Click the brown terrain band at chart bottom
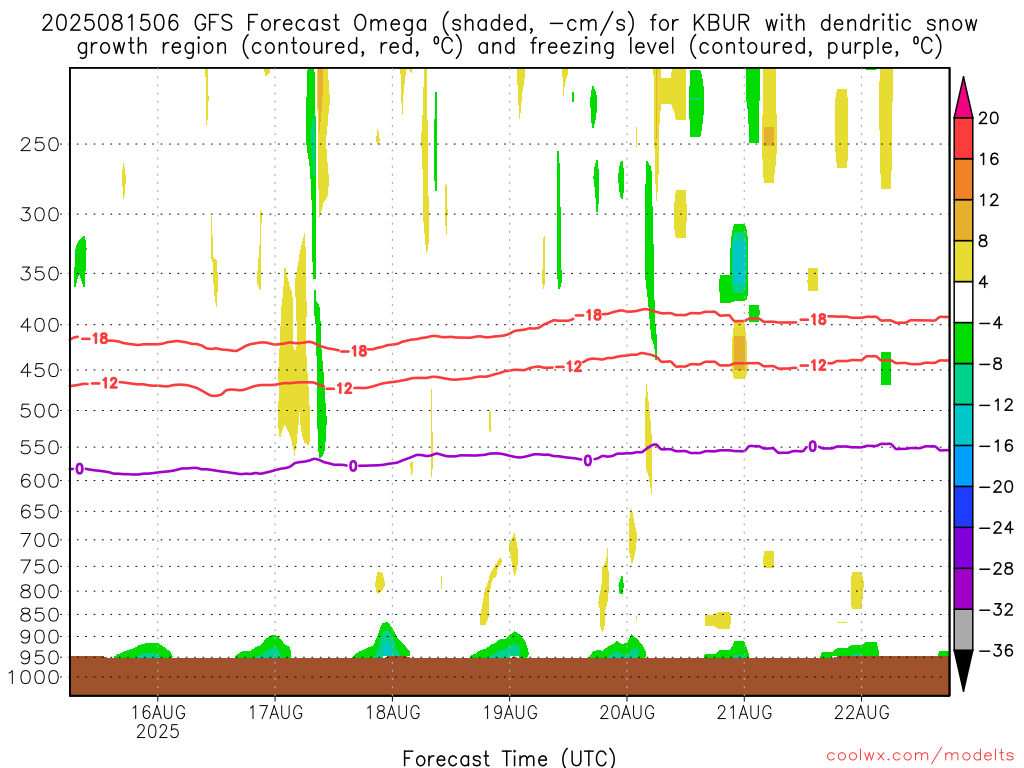1024x768 pixels. click(x=509, y=676)
